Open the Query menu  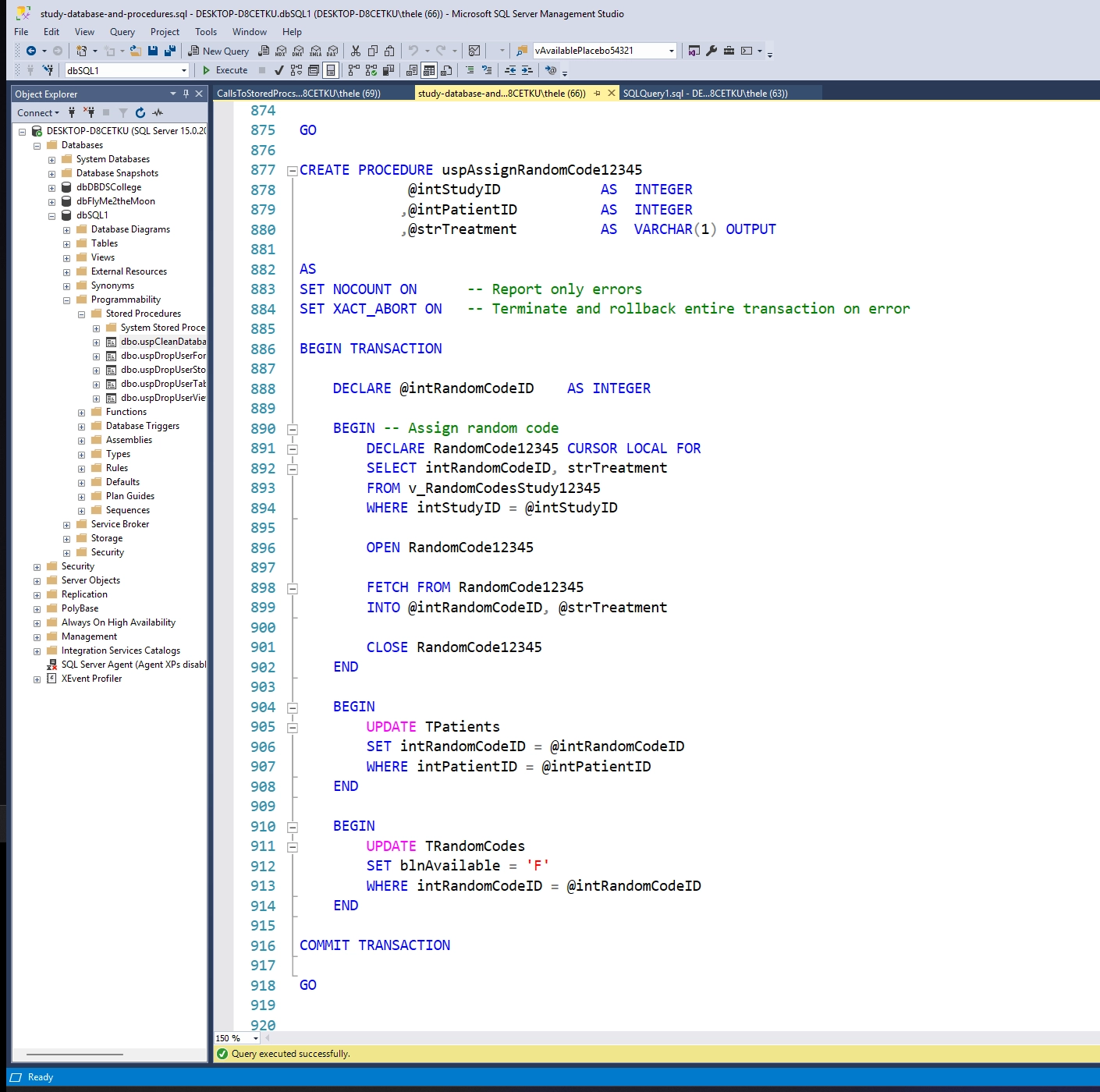(x=122, y=32)
